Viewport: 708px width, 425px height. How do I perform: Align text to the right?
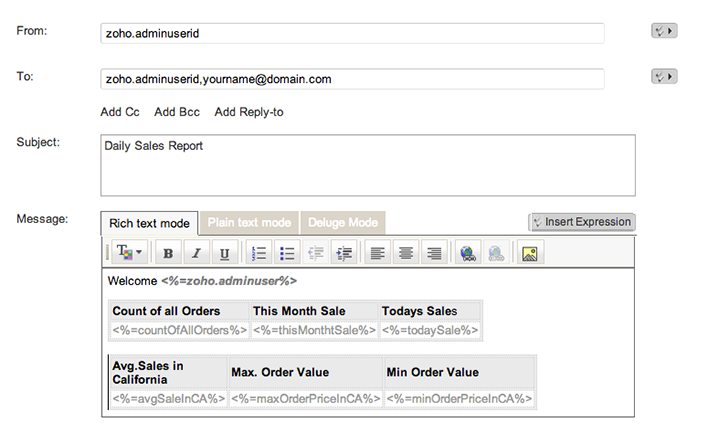coord(433,253)
